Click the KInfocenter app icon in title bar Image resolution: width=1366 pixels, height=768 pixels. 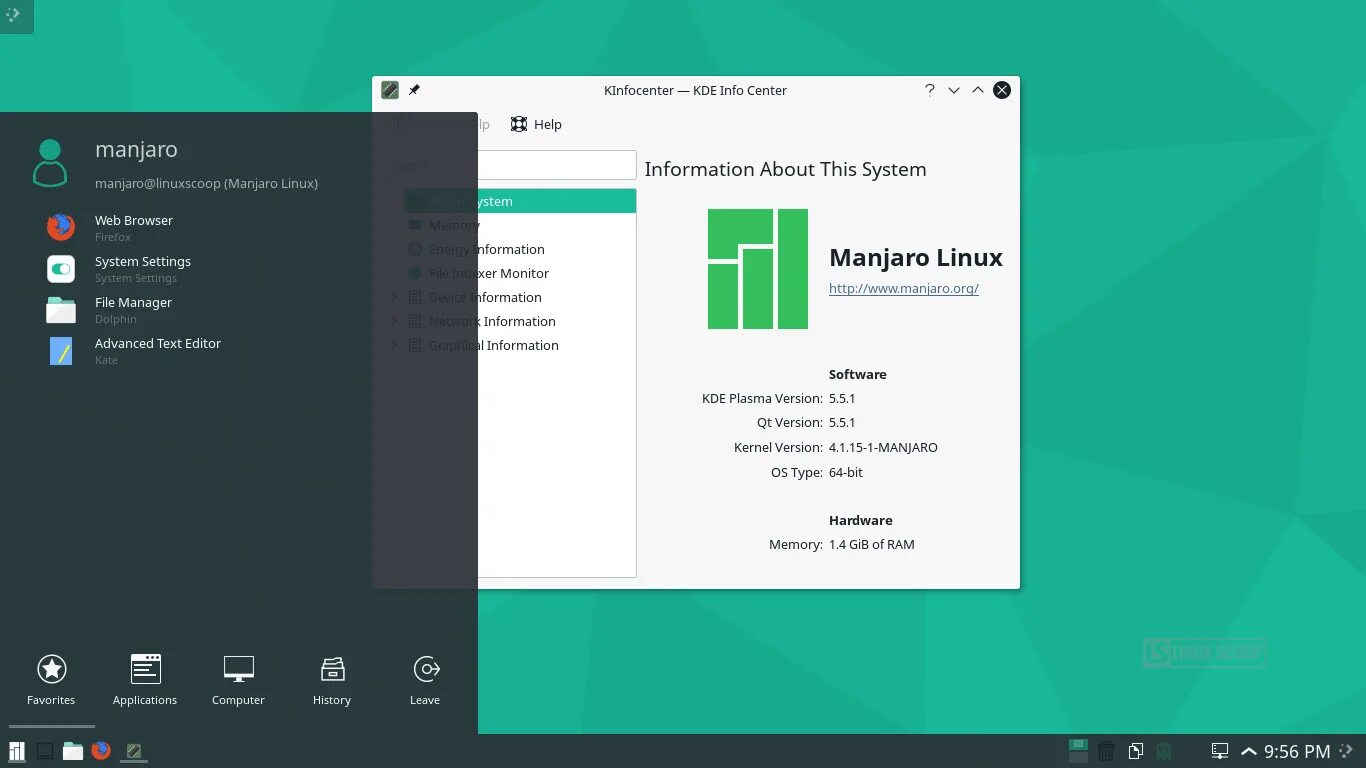pyautogui.click(x=390, y=90)
